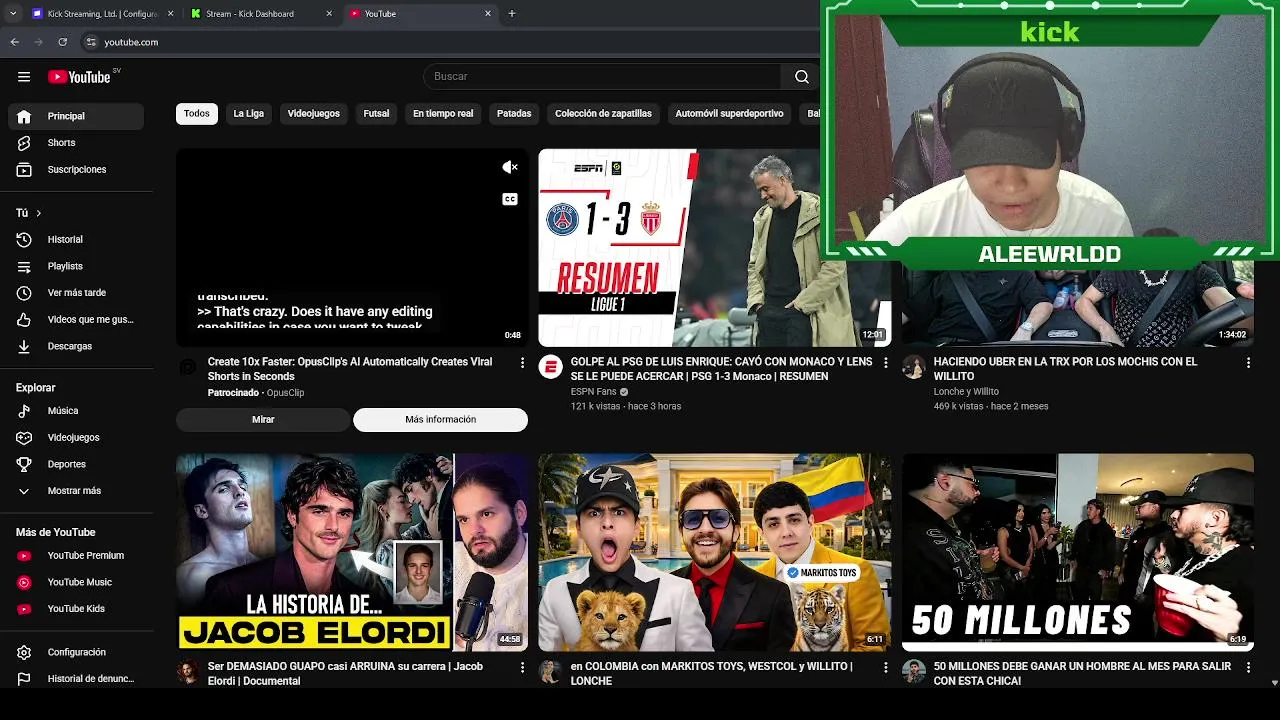Select the En tiempo real filter chip
The width and height of the screenshot is (1280, 720).
coord(443,114)
